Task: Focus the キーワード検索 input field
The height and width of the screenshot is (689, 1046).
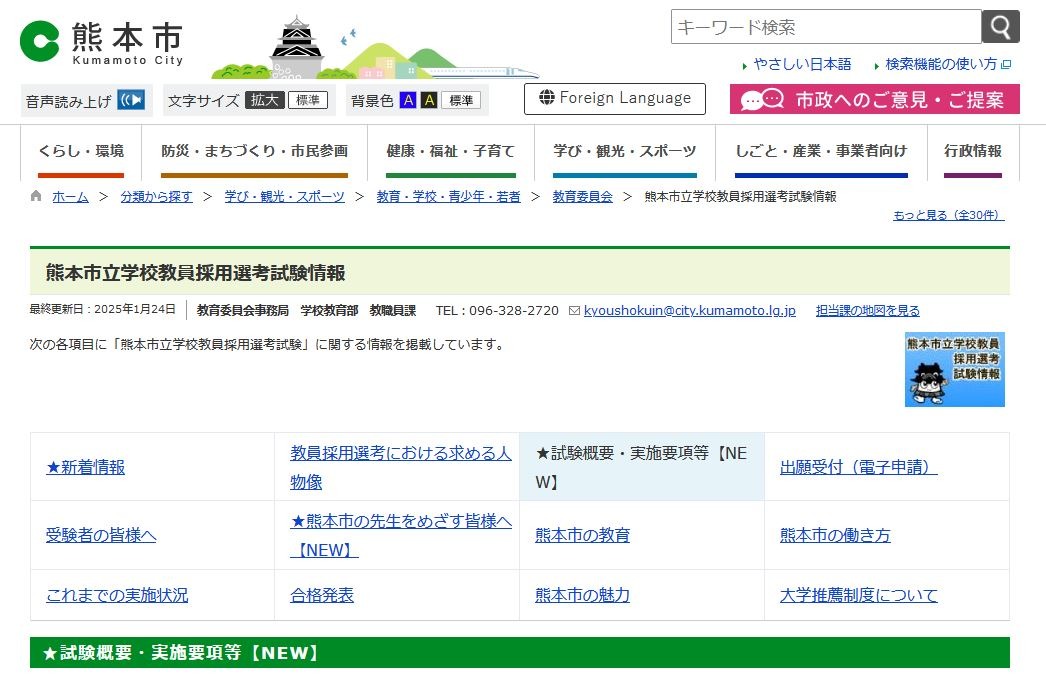Action: pyautogui.click(x=826, y=27)
